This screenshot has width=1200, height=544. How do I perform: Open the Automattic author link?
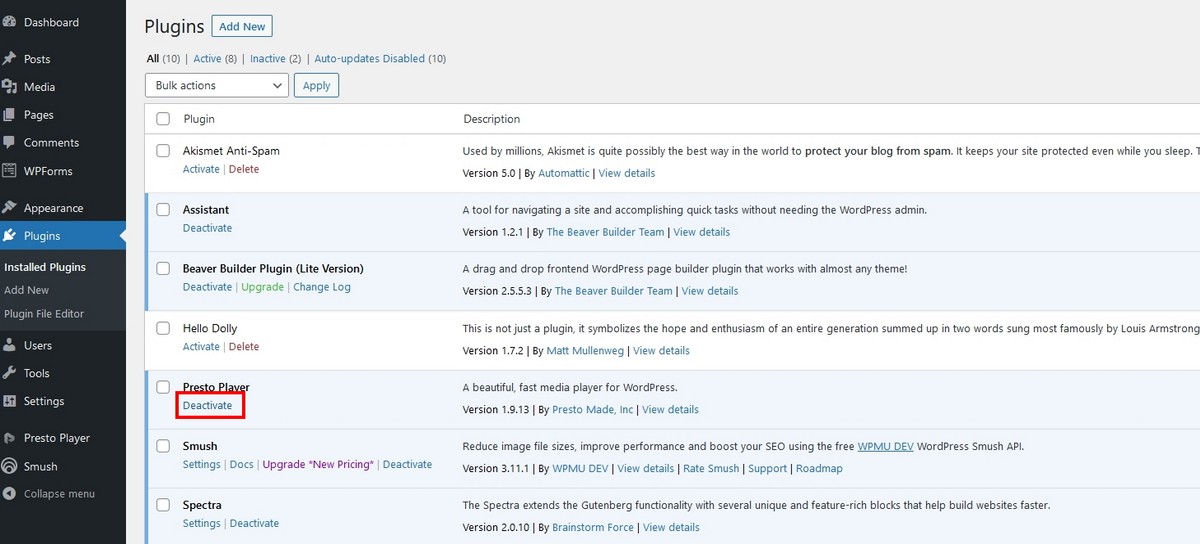pos(564,173)
